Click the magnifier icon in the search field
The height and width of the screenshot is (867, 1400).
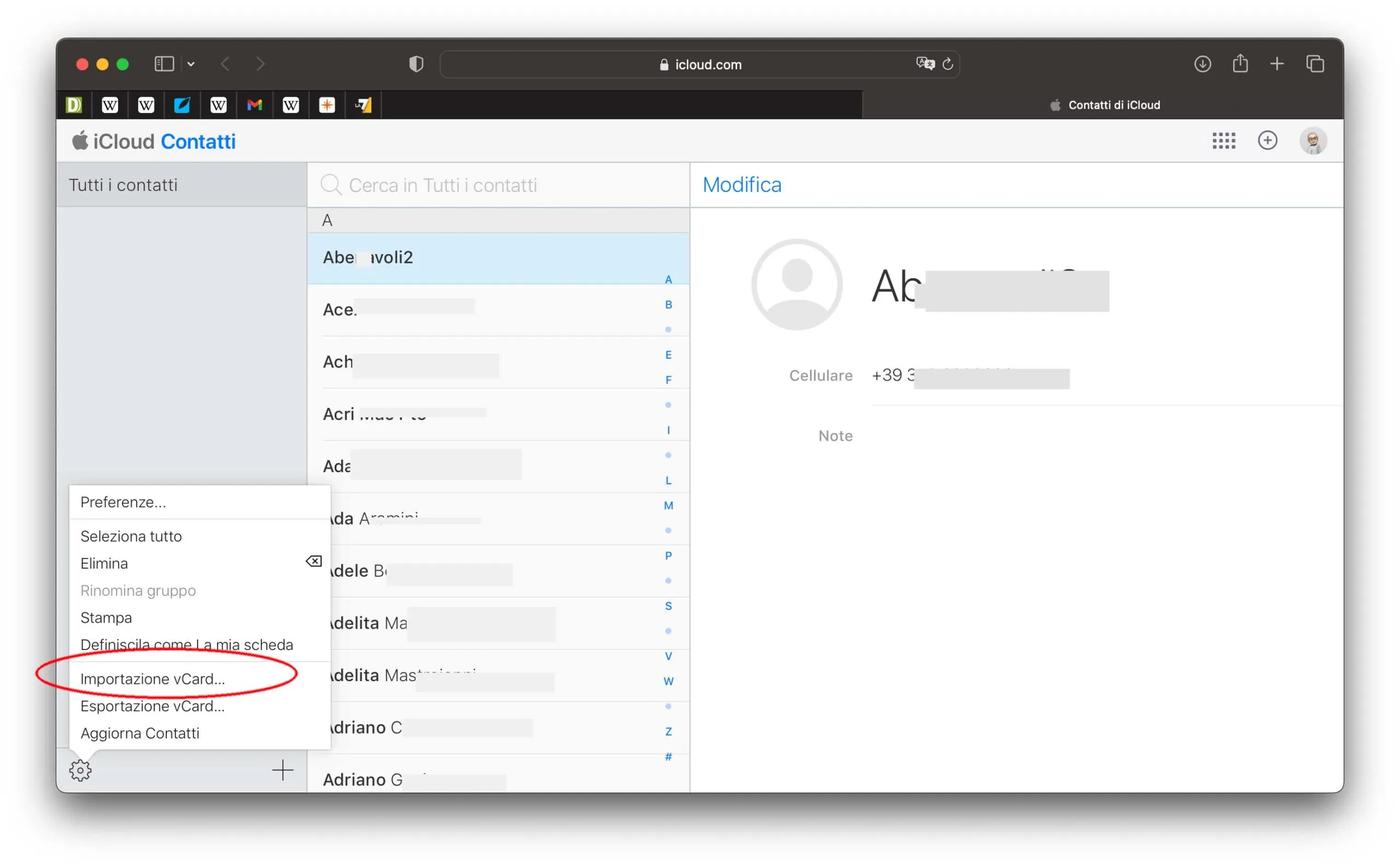click(x=331, y=185)
